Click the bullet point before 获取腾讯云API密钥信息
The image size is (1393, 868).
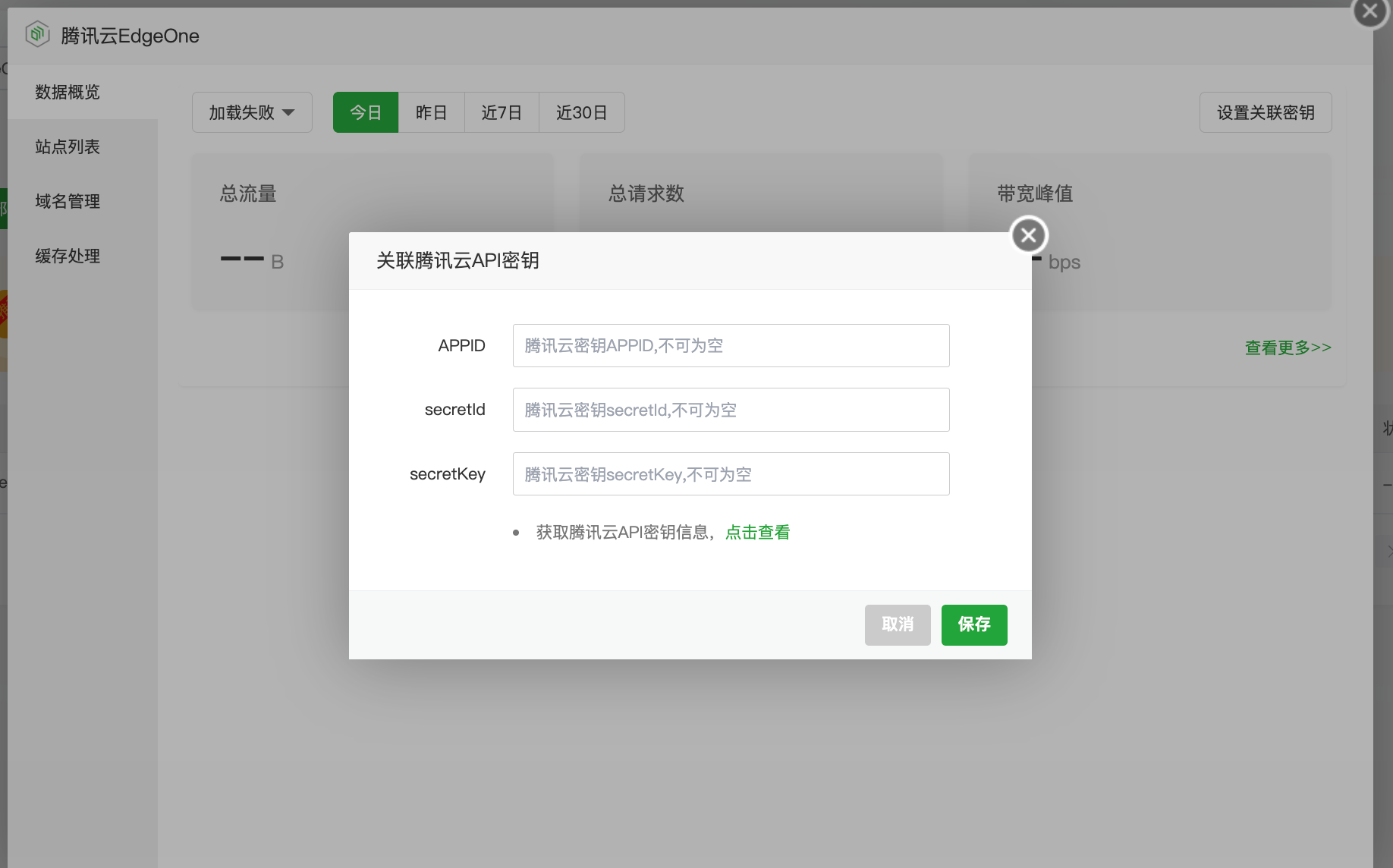[x=517, y=532]
